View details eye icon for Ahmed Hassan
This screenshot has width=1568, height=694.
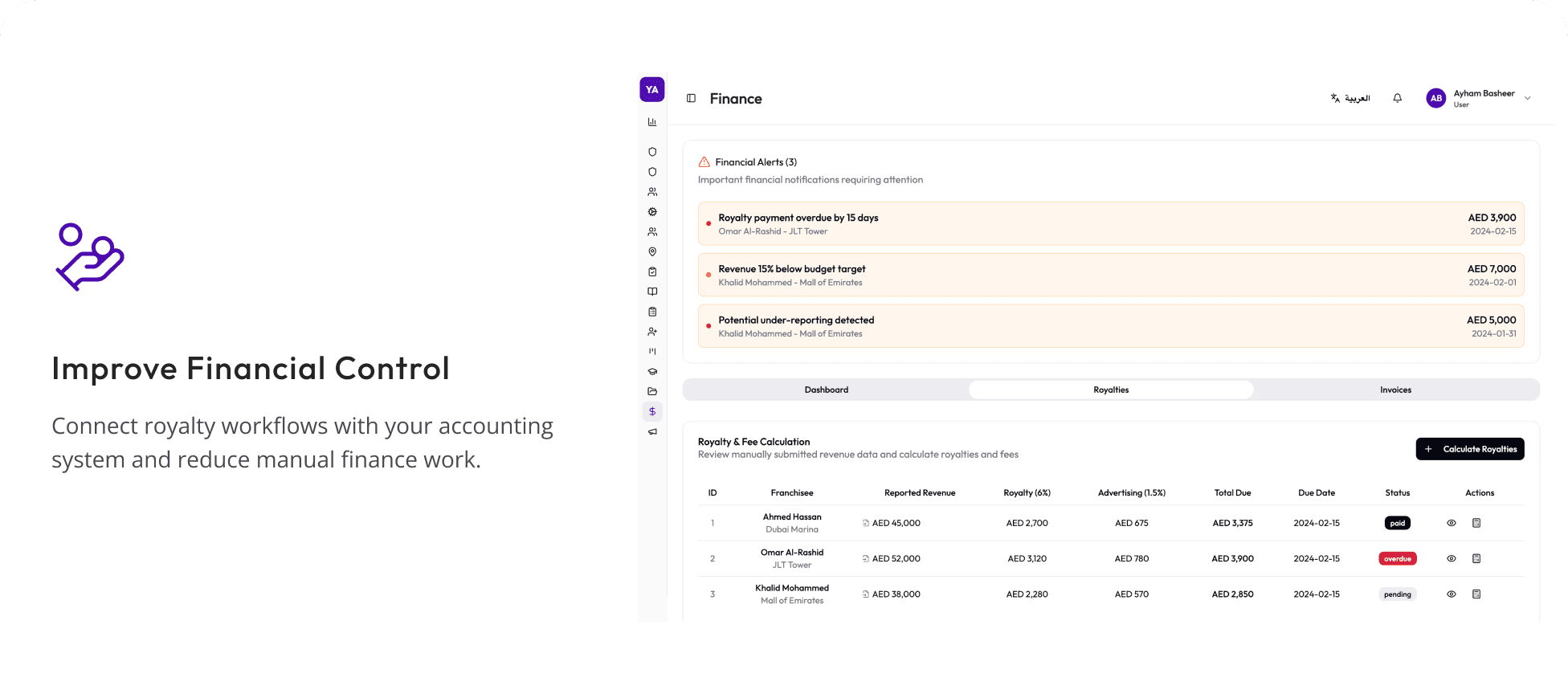tap(1452, 523)
